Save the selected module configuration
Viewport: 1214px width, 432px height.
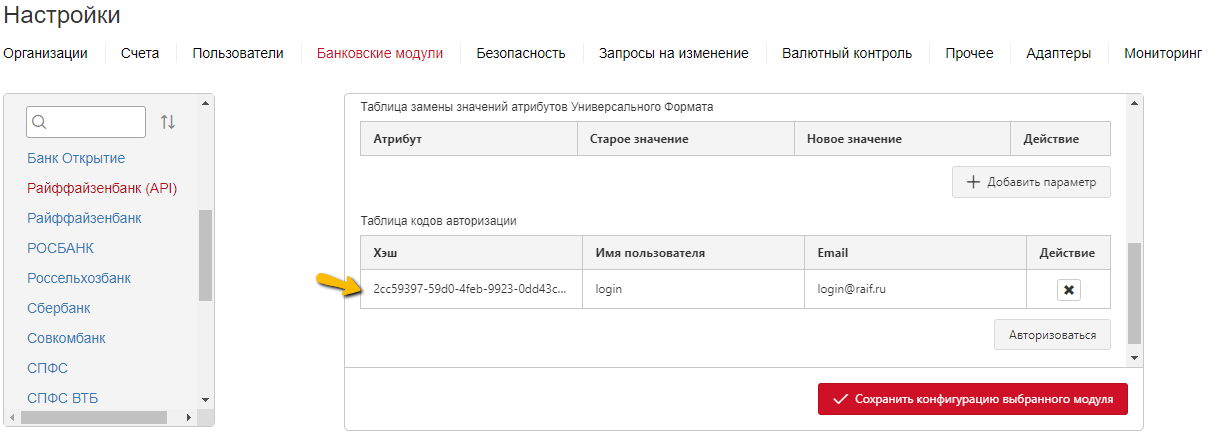tap(973, 398)
